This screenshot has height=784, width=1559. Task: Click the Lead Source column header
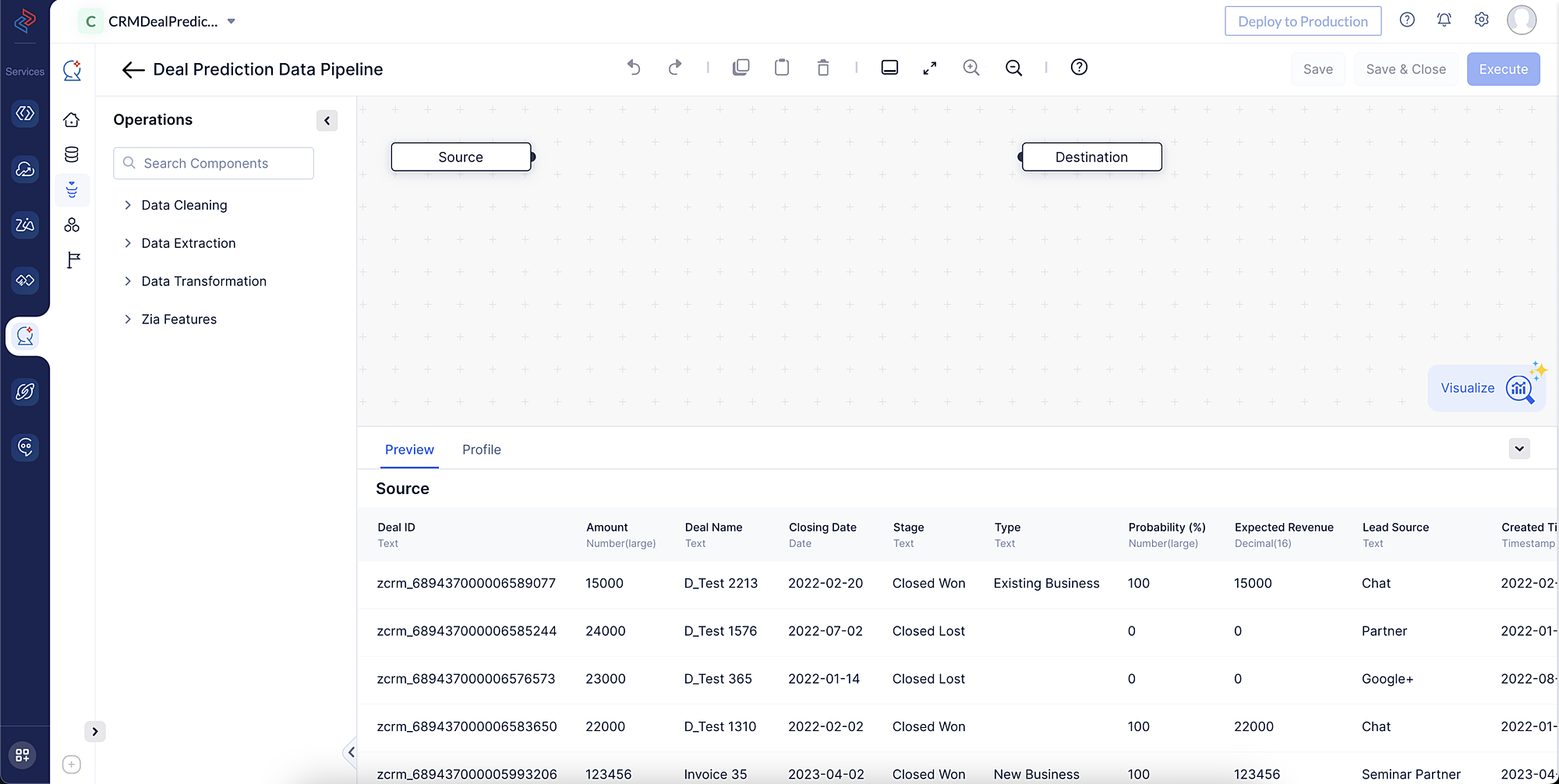pos(1395,528)
